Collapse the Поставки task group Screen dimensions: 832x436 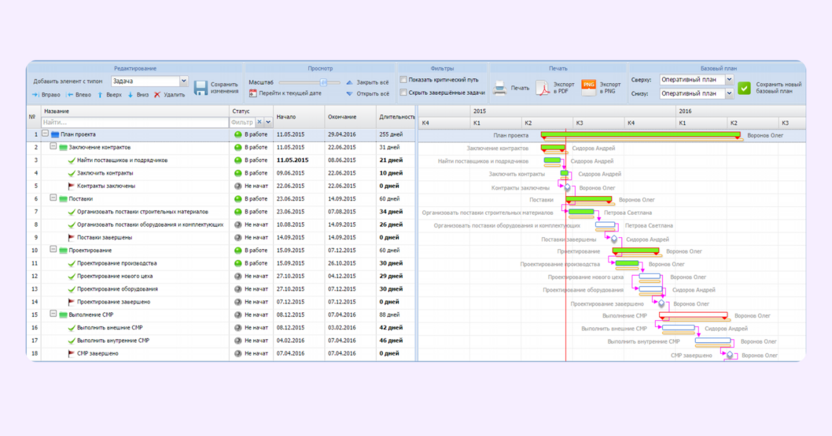tap(53, 198)
